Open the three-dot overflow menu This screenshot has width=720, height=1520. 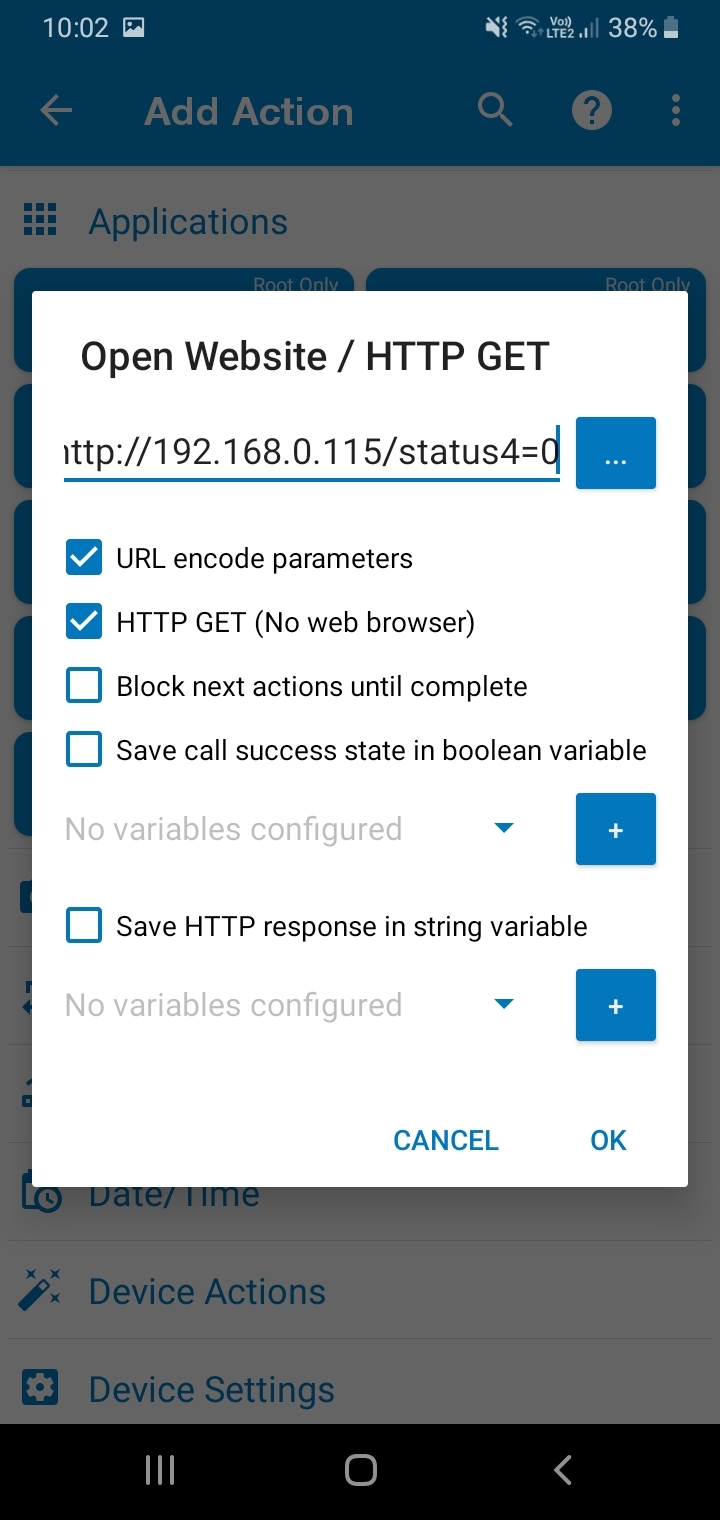pyautogui.click(x=675, y=110)
